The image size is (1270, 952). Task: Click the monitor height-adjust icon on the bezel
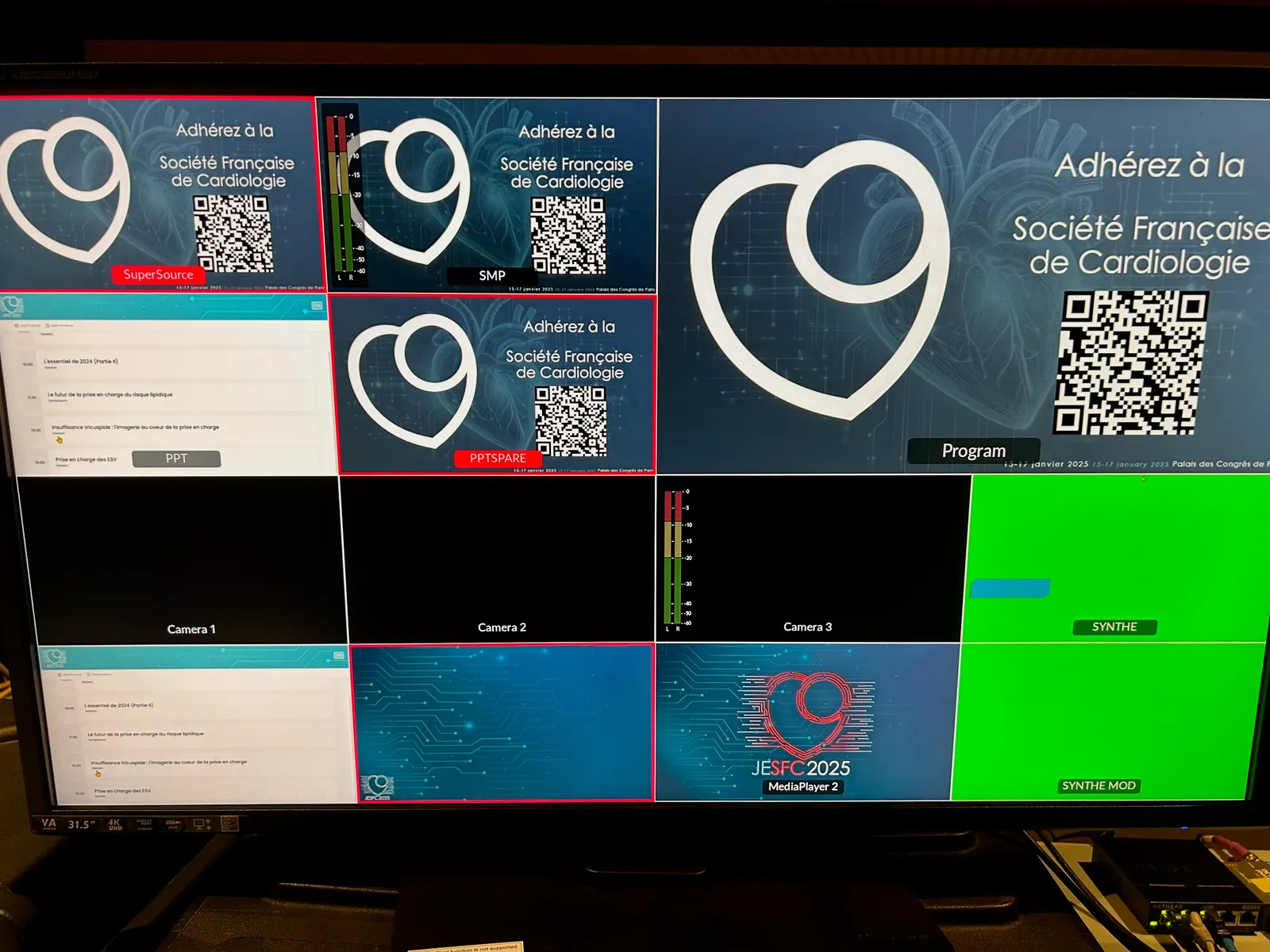point(202,824)
